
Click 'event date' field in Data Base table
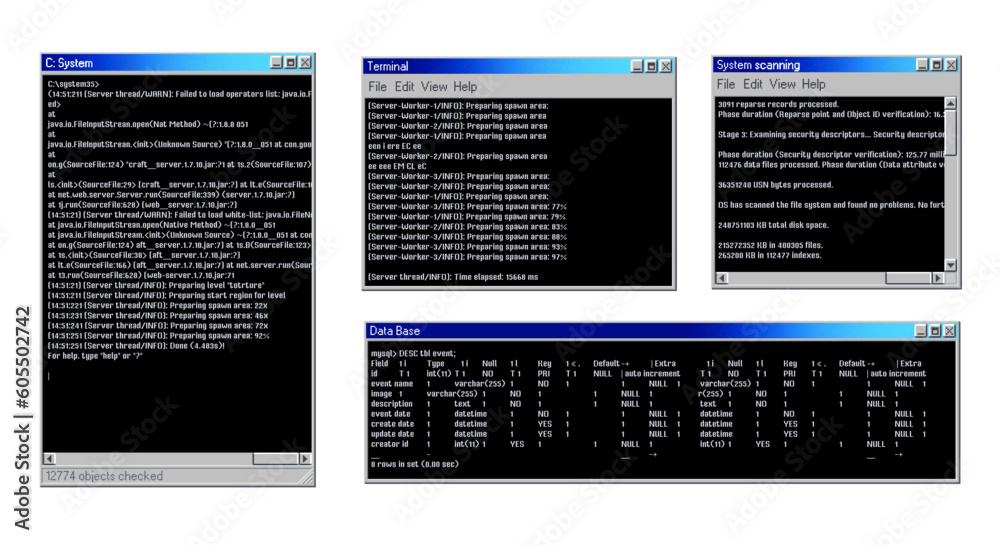390,414
